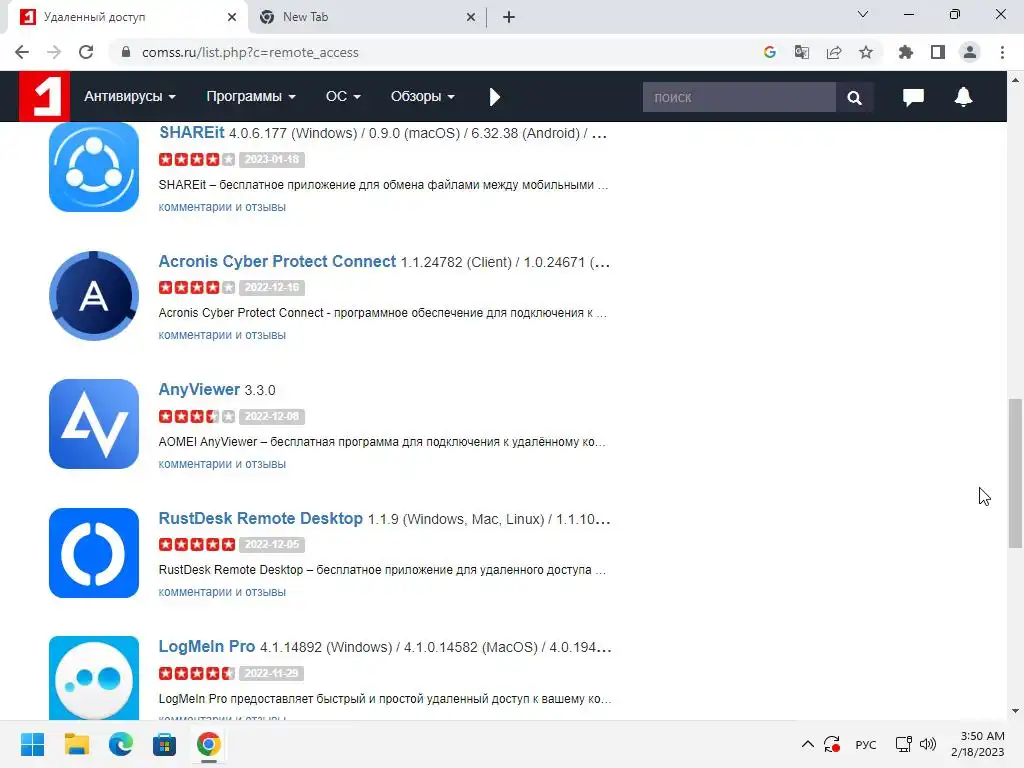
Task: Click the AnyViewer app icon
Action: click(x=94, y=424)
